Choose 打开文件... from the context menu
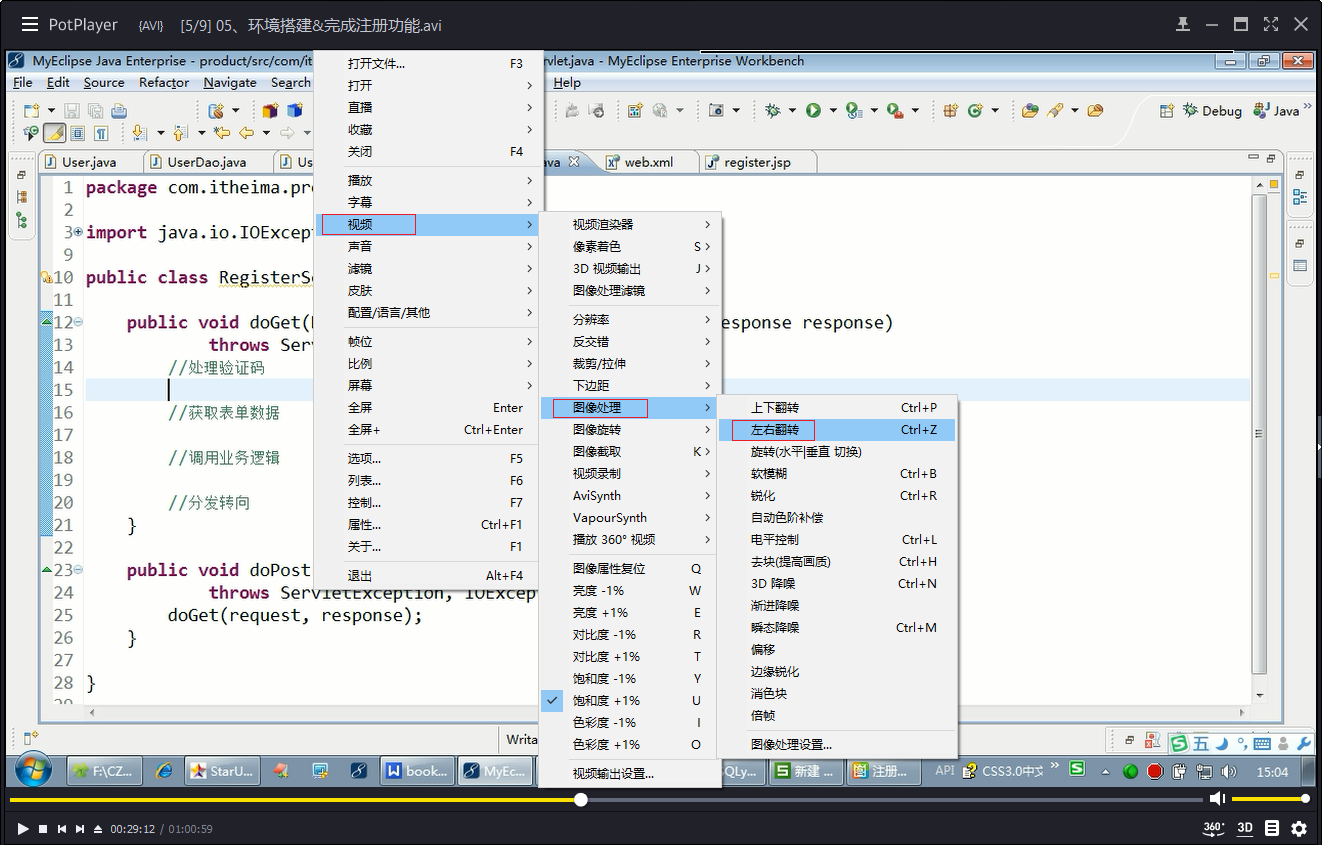Screen dimensions: 1322x845 tap(428, 64)
